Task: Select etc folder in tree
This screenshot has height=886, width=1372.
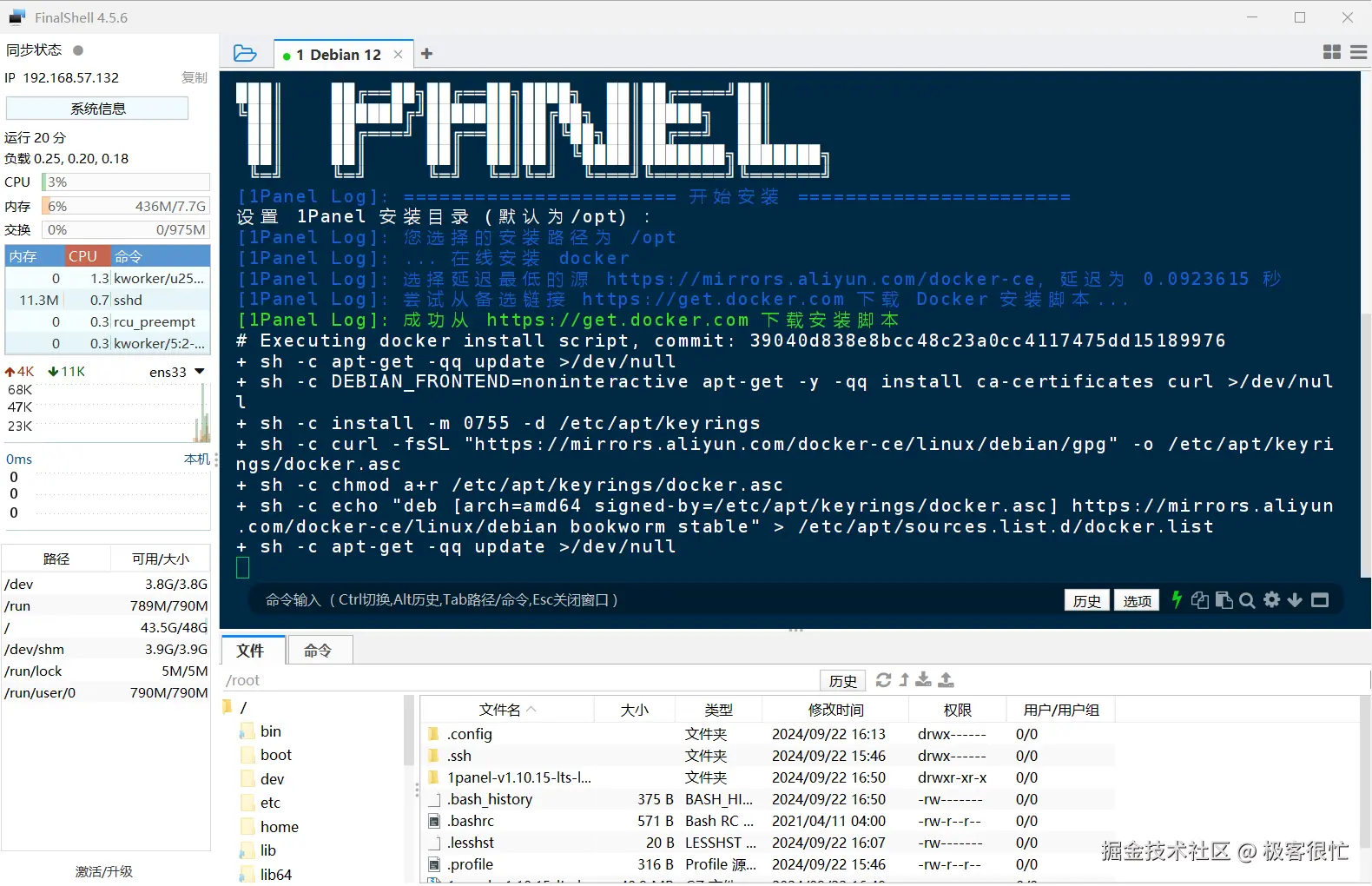Action: point(261,803)
